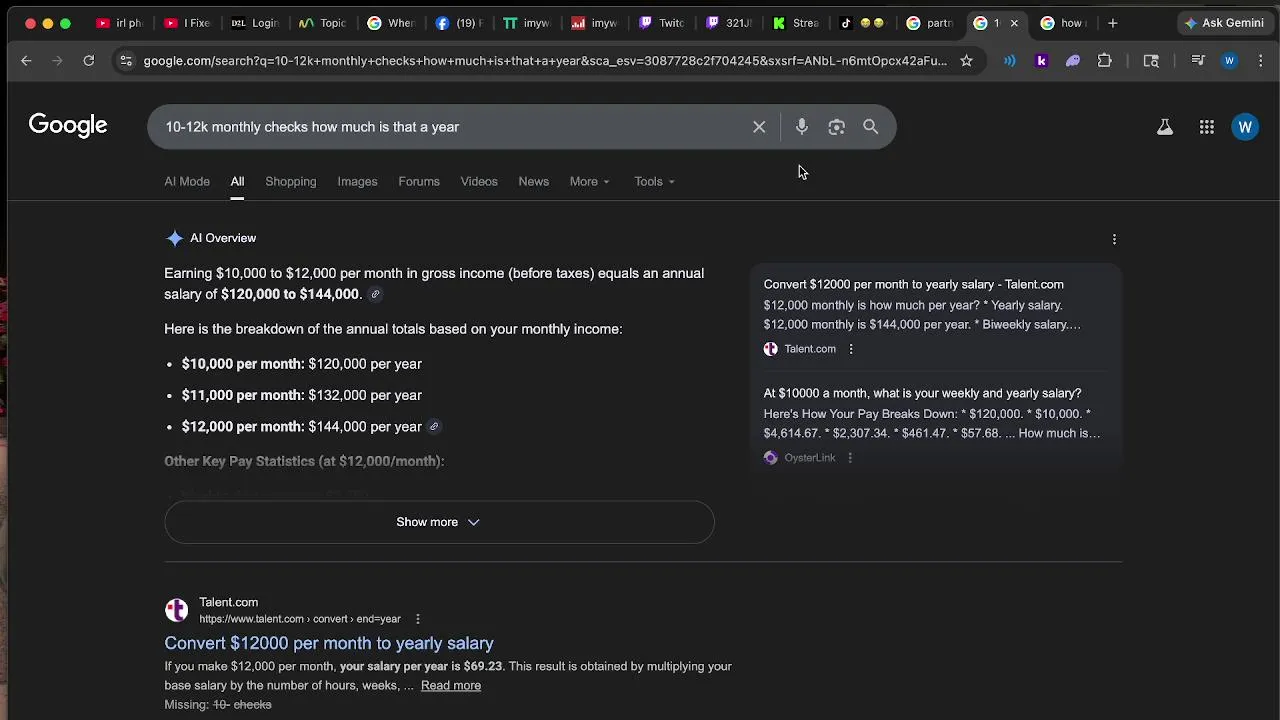Open AI Overview three-dot options menu
This screenshot has width=1280, height=720.
click(x=1114, y=239)
